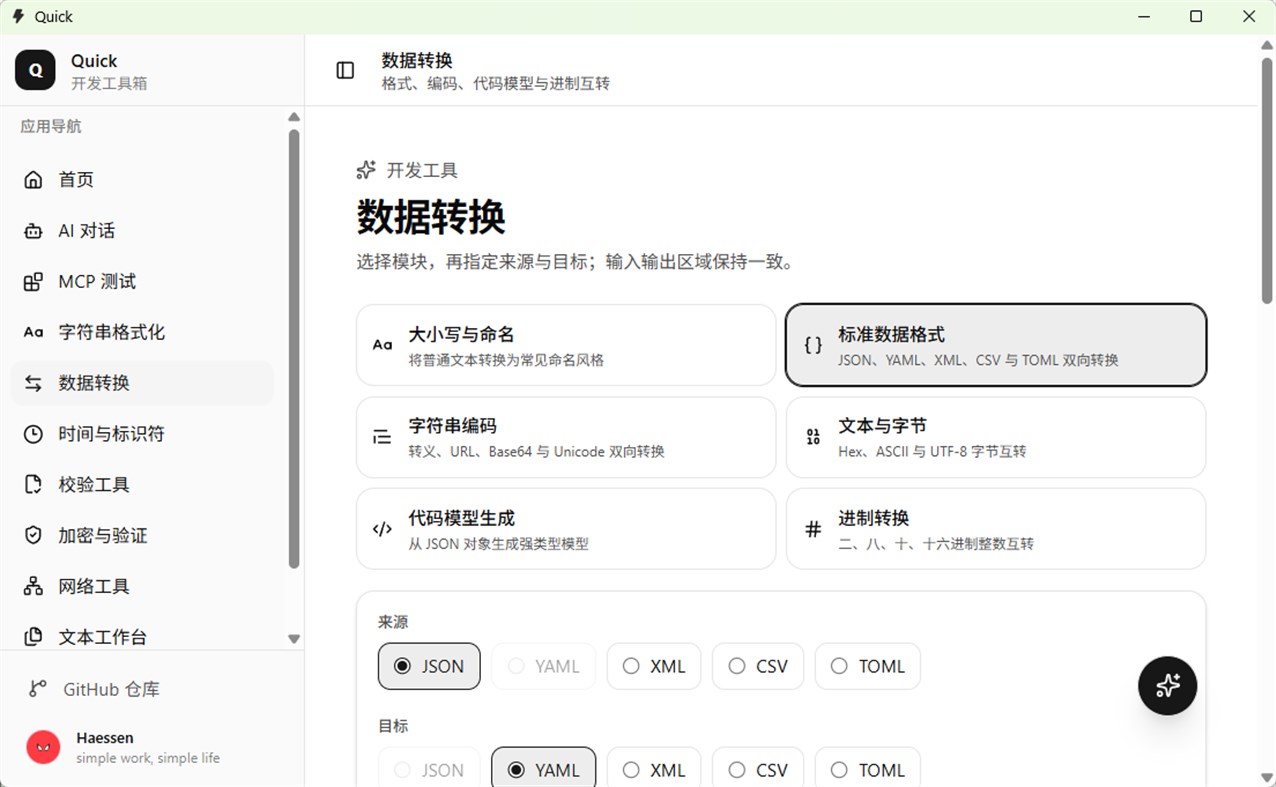Click the list icon in 字符串编码 card
The height and width of the screenshot is (787, 1276).
coord(382,437)
